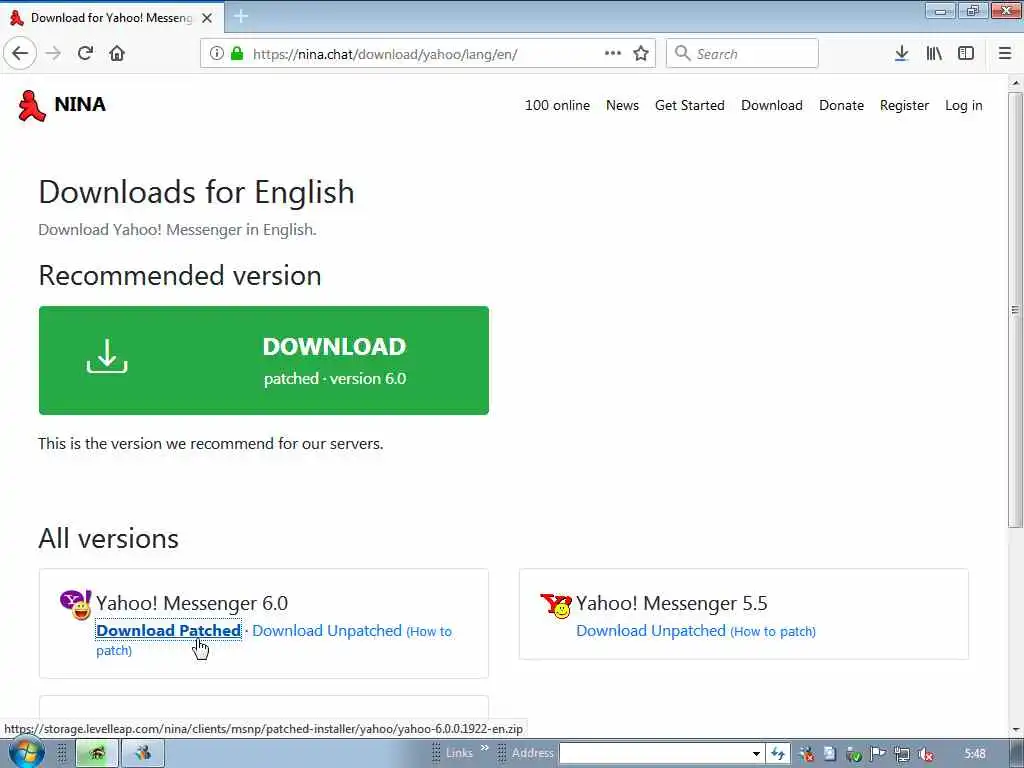Open the first pinned taskbar program icon
The width and height of the screenshot is (1024, 768).
[x=97, y=754]
